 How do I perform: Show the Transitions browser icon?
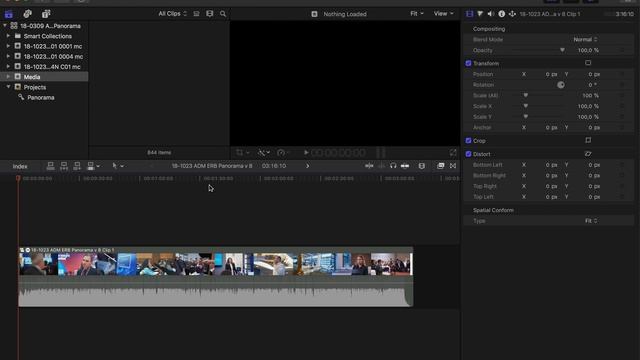point(453,166)
